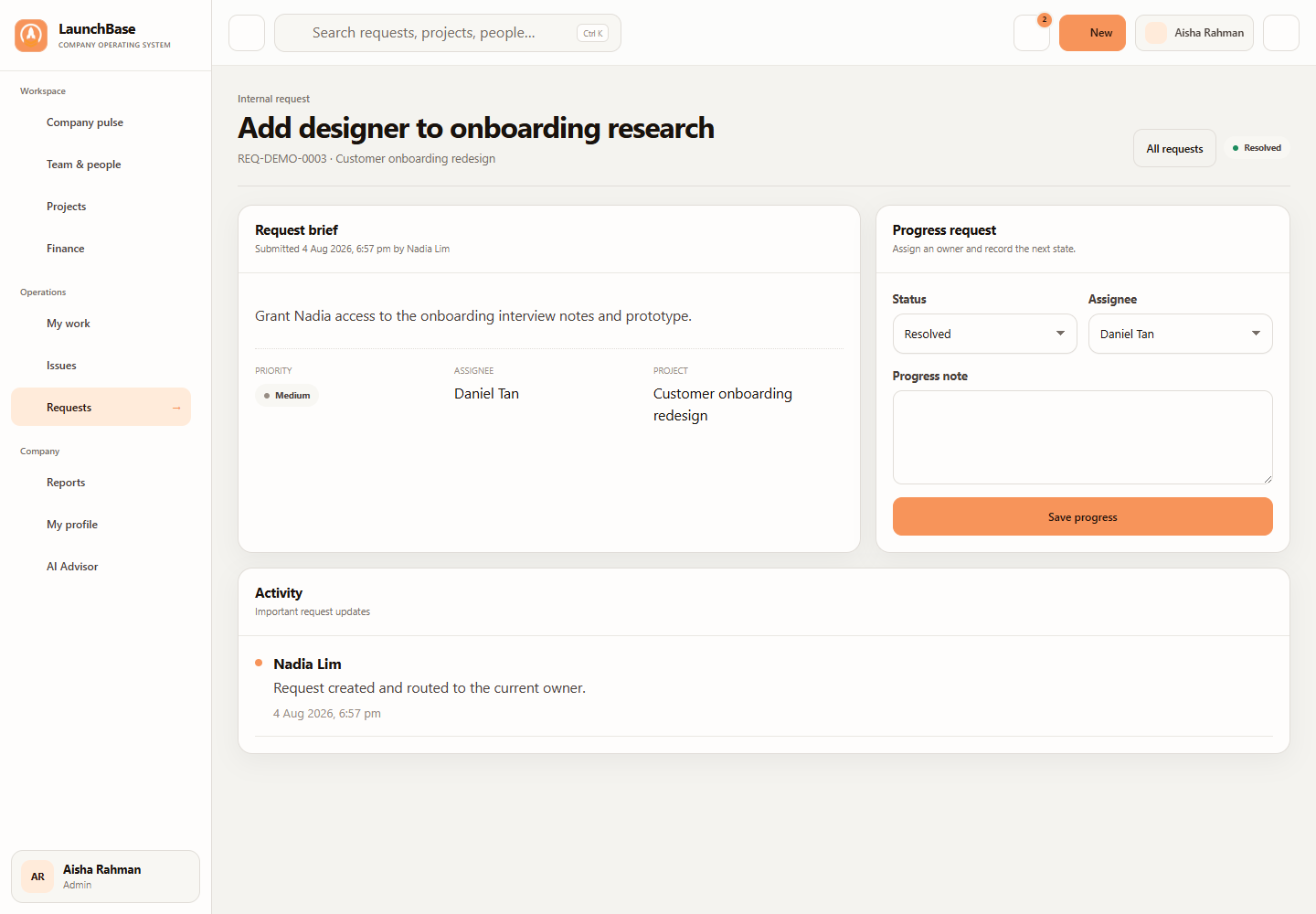Go to Issues

click(101, 366)
